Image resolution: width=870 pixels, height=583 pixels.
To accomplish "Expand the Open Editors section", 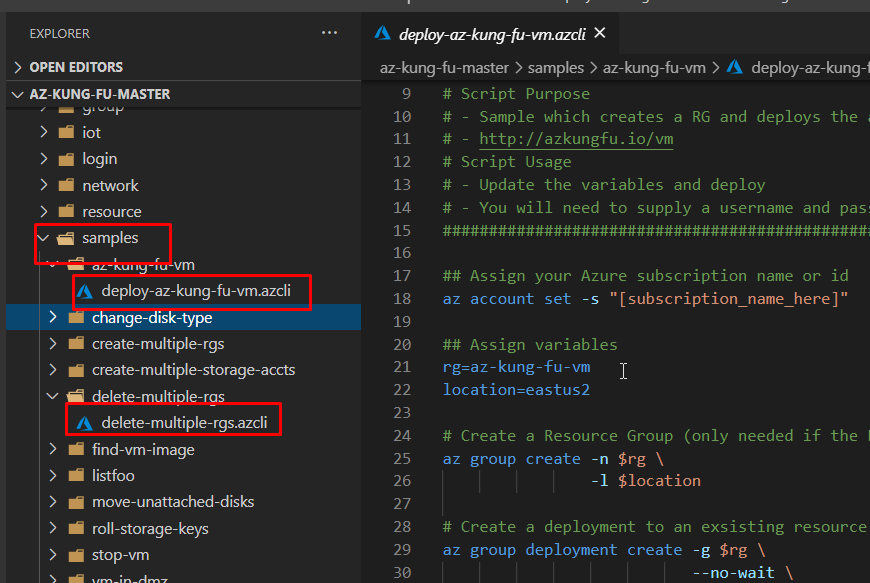I will point(18,67).
